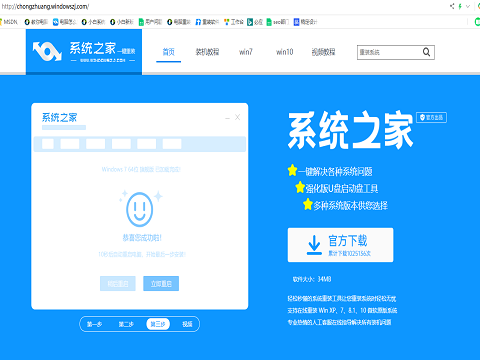
Task: Open the seo部门 bookmark
Action: (278, 22)
